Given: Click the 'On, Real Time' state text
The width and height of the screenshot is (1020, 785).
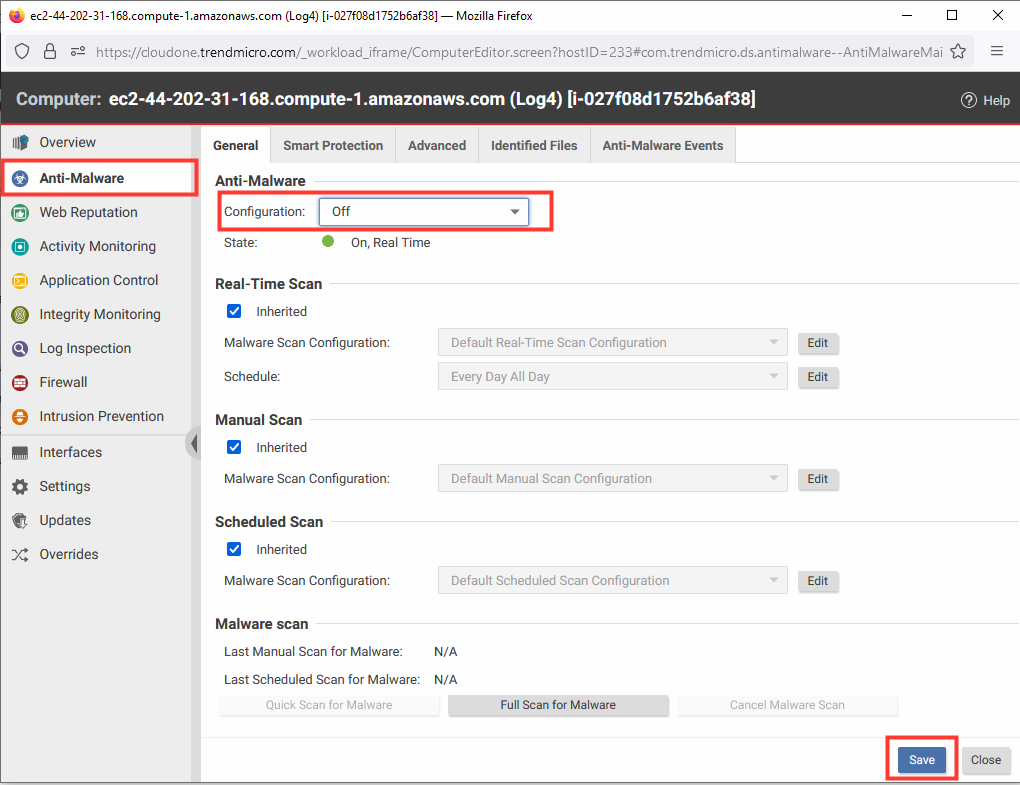Looking at the screenshot, I should point(390,243).
